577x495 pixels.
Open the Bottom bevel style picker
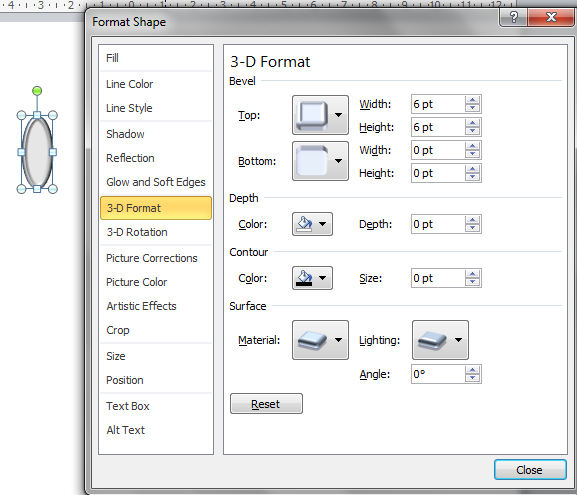click(320, 161)
